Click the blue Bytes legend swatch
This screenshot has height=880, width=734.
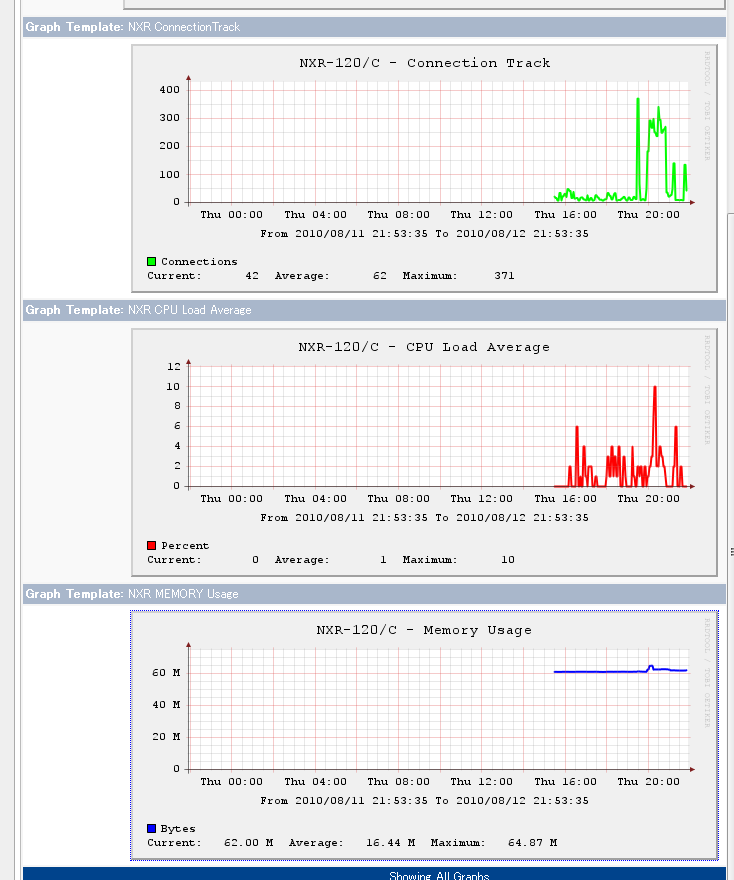pyautogui.click(x=151, y=828)
